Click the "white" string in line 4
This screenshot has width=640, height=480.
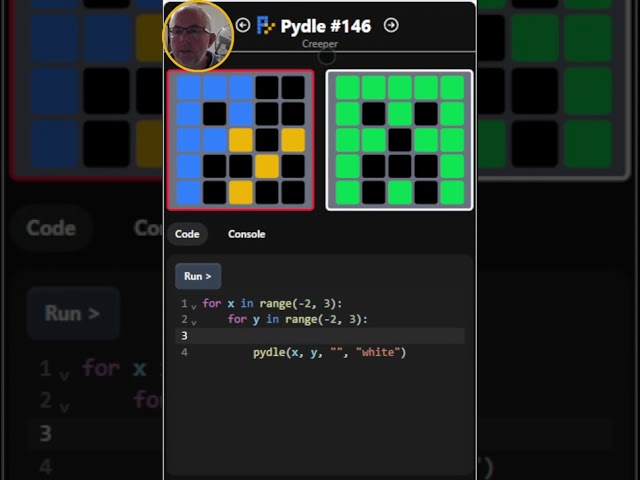tap(378, 352)
